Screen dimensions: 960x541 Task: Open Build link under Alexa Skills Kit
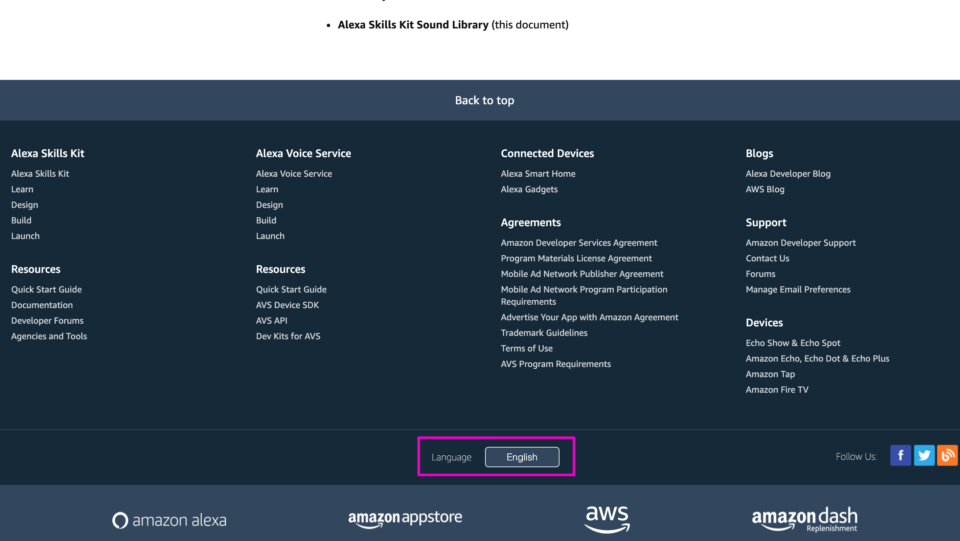[21, 220]
